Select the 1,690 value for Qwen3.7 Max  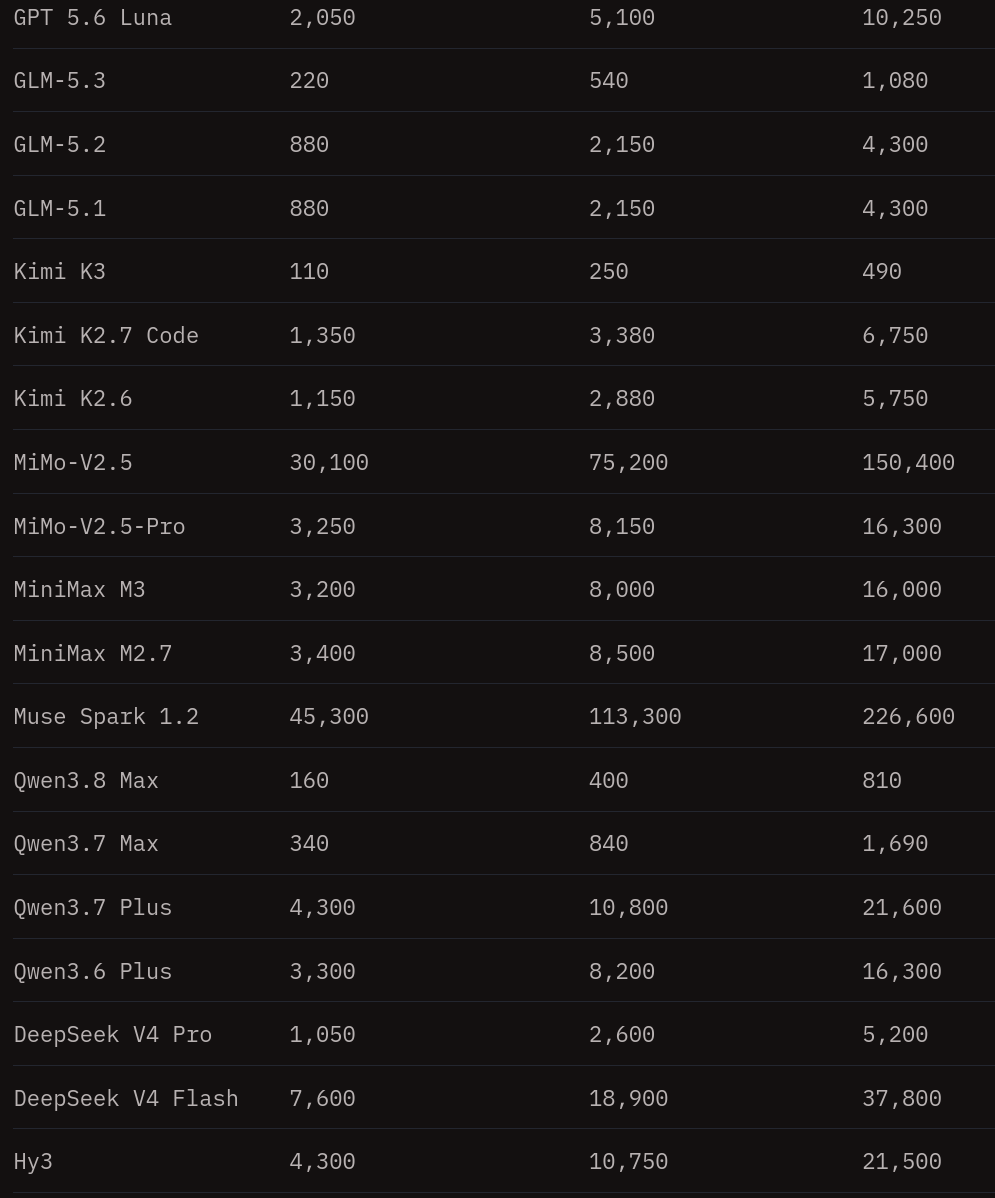pos(895,844)
